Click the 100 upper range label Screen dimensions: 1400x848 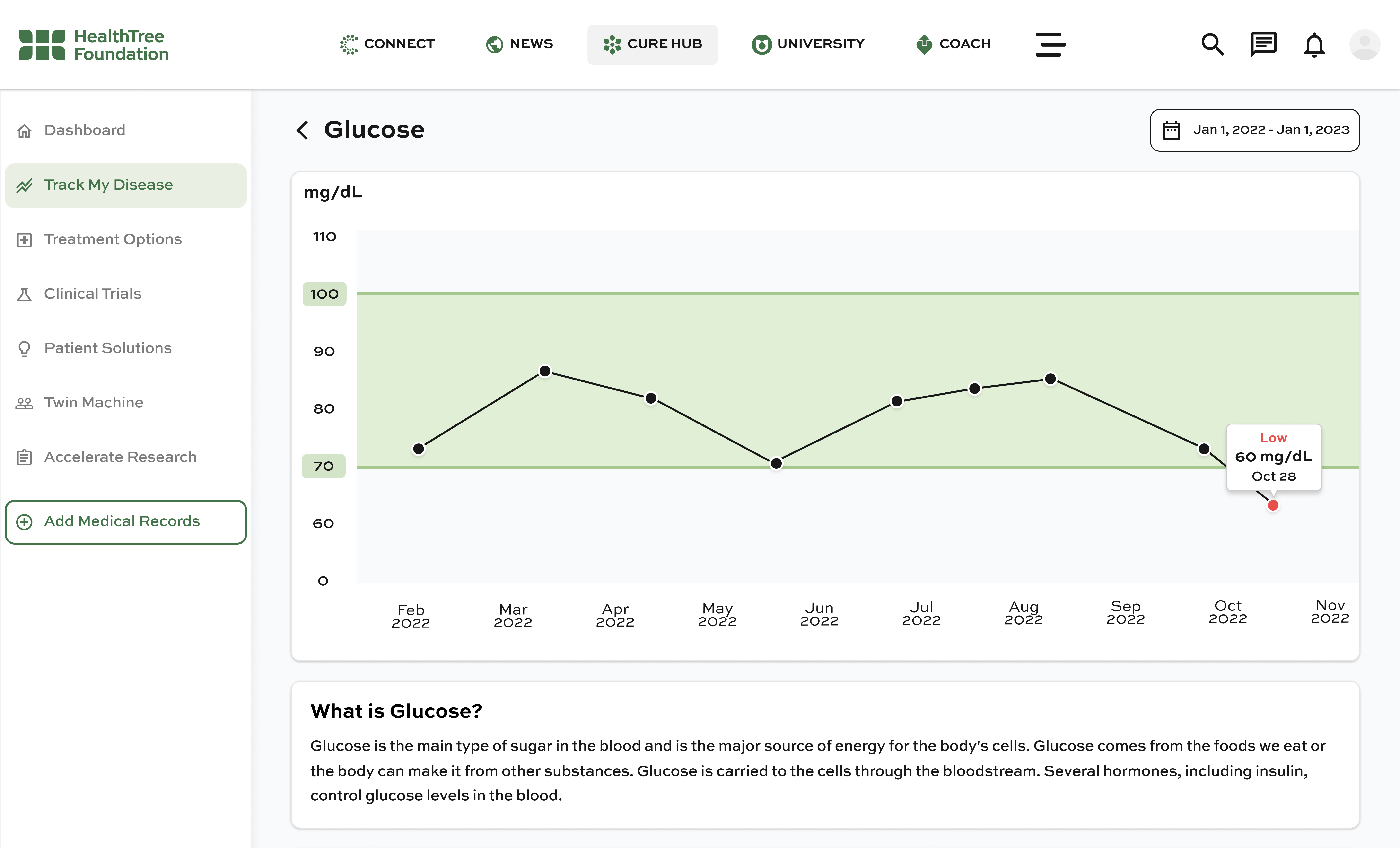[324, 294]
